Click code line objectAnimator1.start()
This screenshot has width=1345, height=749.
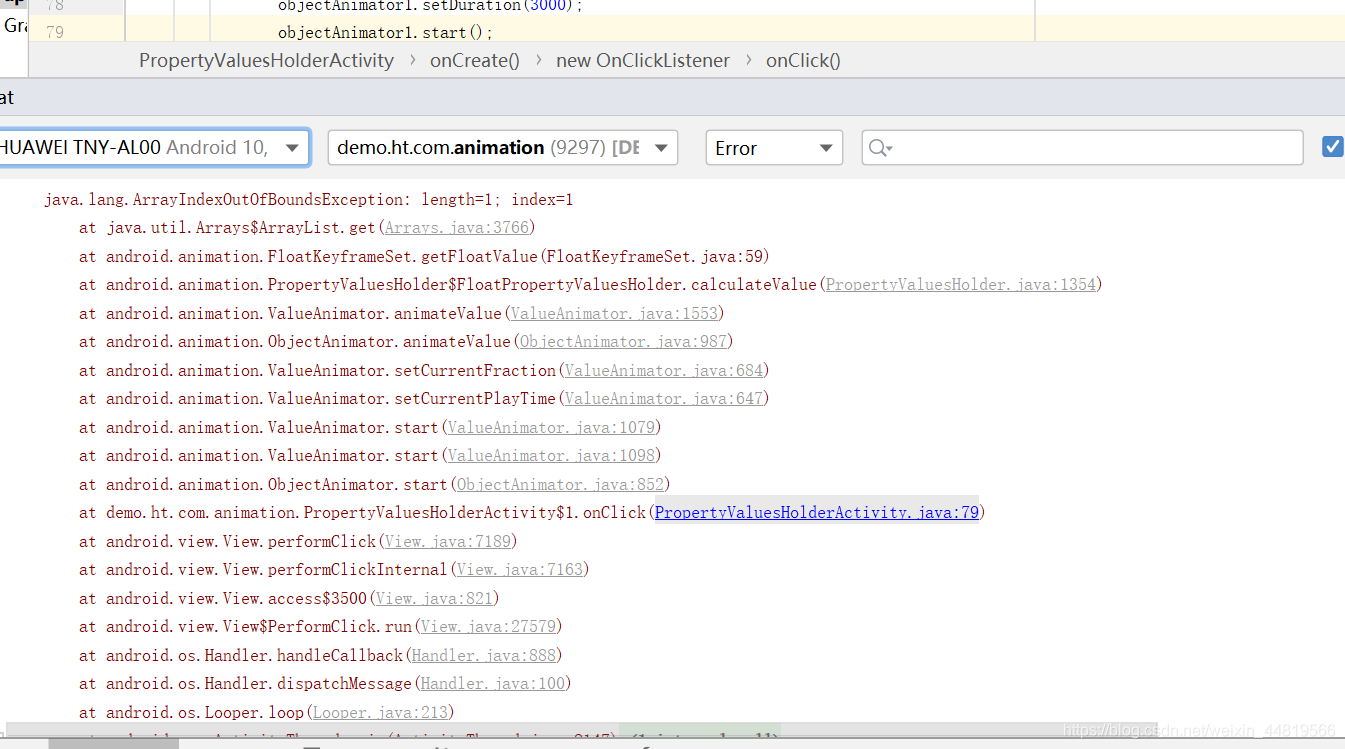[386, 33]
